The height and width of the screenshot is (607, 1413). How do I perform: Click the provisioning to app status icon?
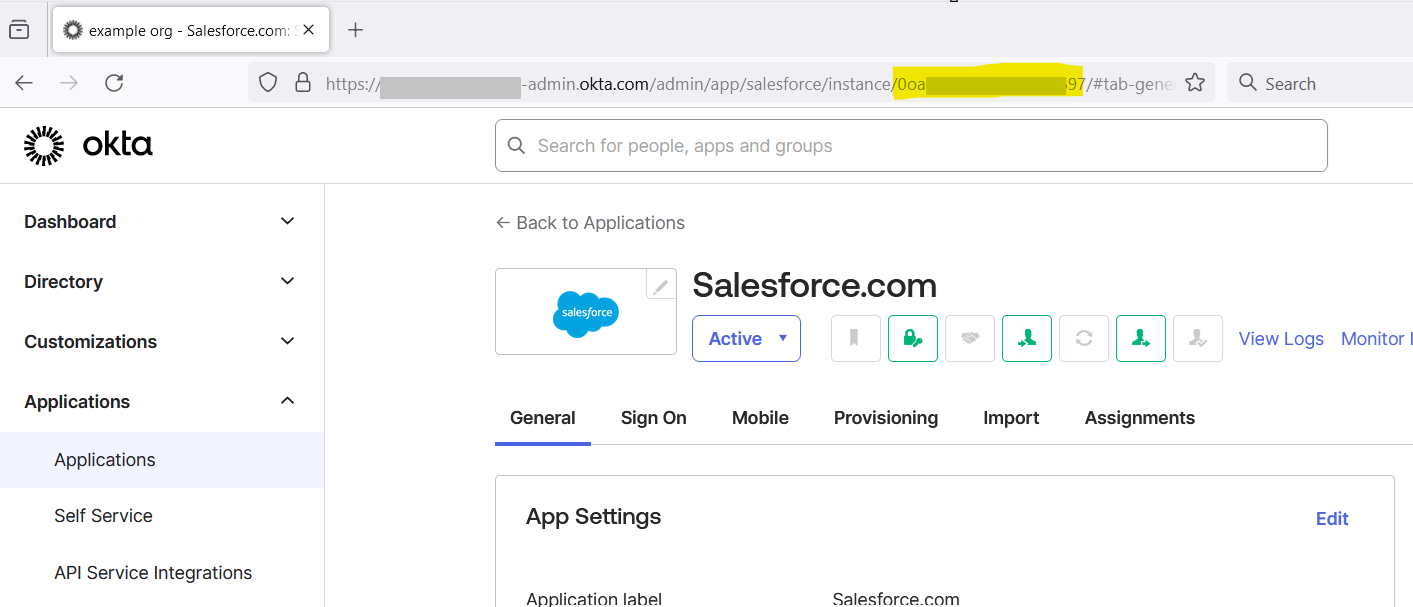pyautogui.click(x=1141, y=338)
